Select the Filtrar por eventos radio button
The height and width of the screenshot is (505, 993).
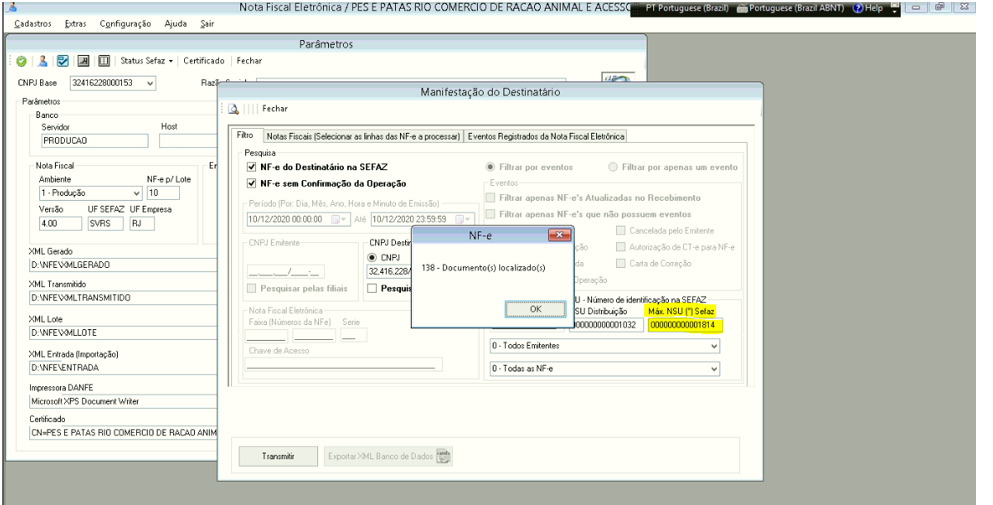point(490,167)
